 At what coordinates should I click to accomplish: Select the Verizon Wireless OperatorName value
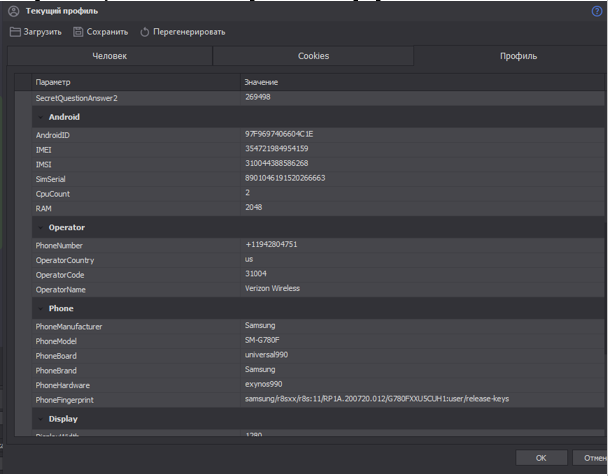click(x=273, y=289)
